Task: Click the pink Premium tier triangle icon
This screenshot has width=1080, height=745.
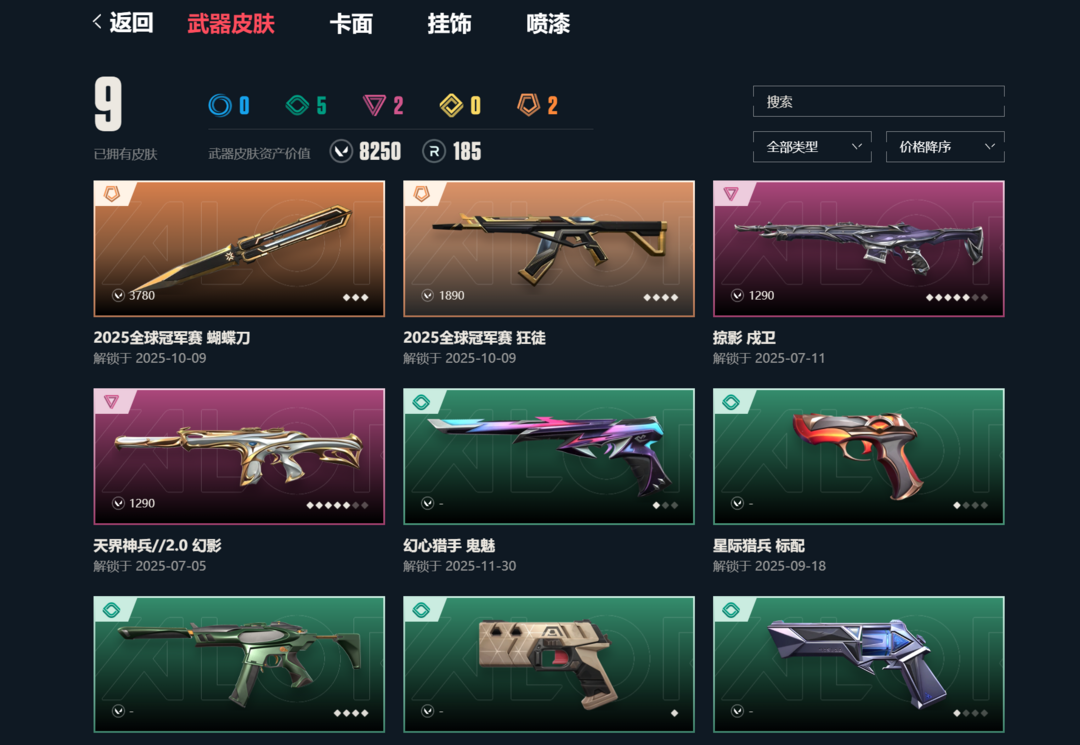Action: click(x=374, y=105)
